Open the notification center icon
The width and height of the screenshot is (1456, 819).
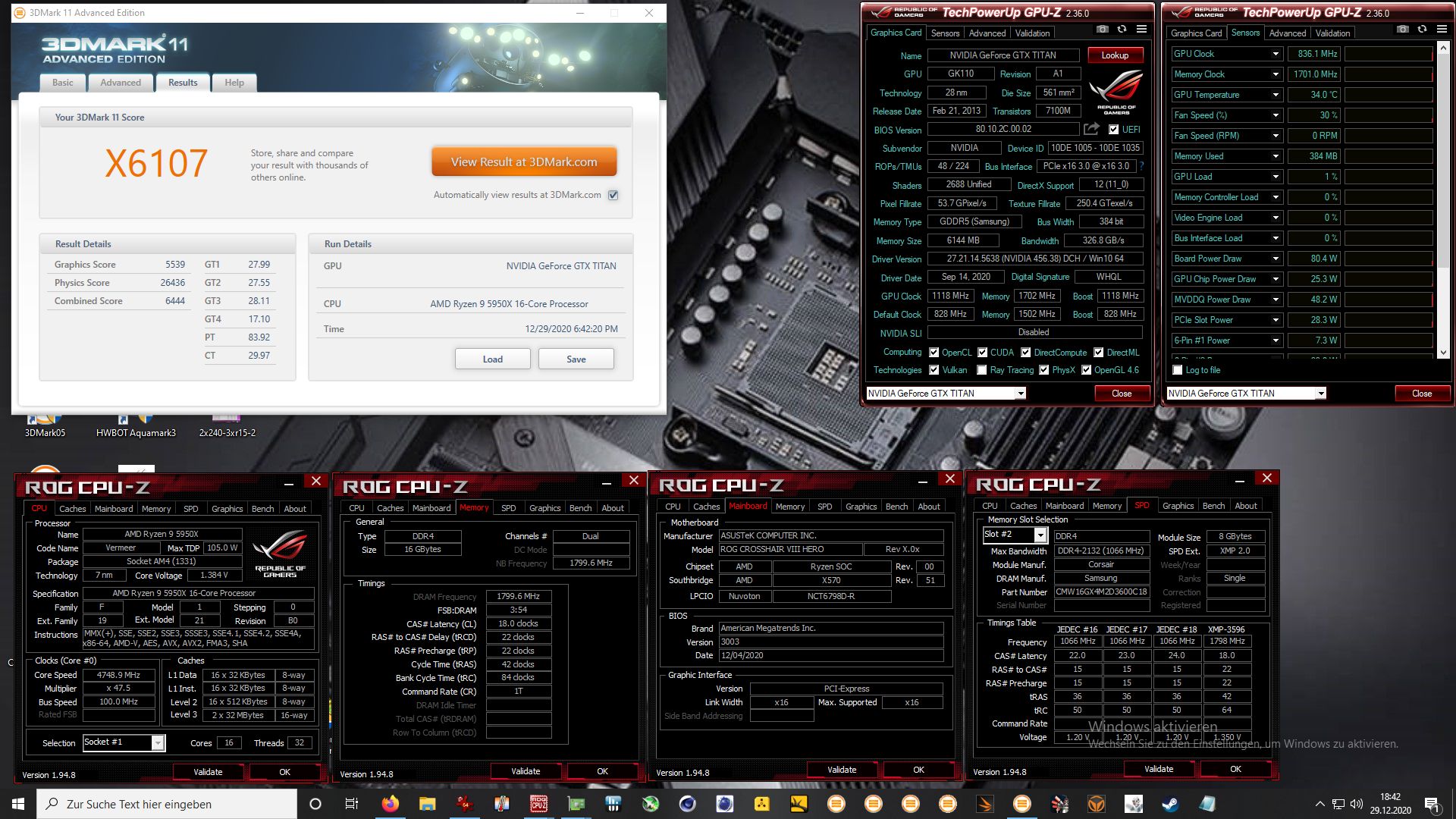[x=1432, y=804]
